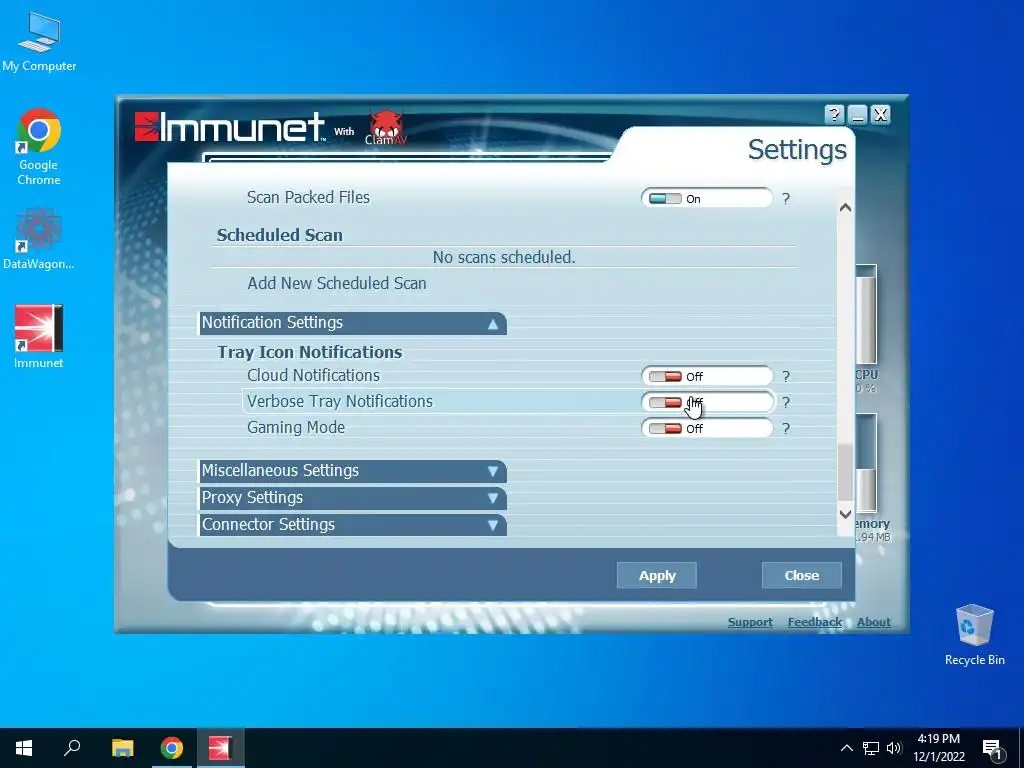Open the Recycle Bin on desktop
This screenshot has height=768, width=1024.
click(x=974, y=635)
